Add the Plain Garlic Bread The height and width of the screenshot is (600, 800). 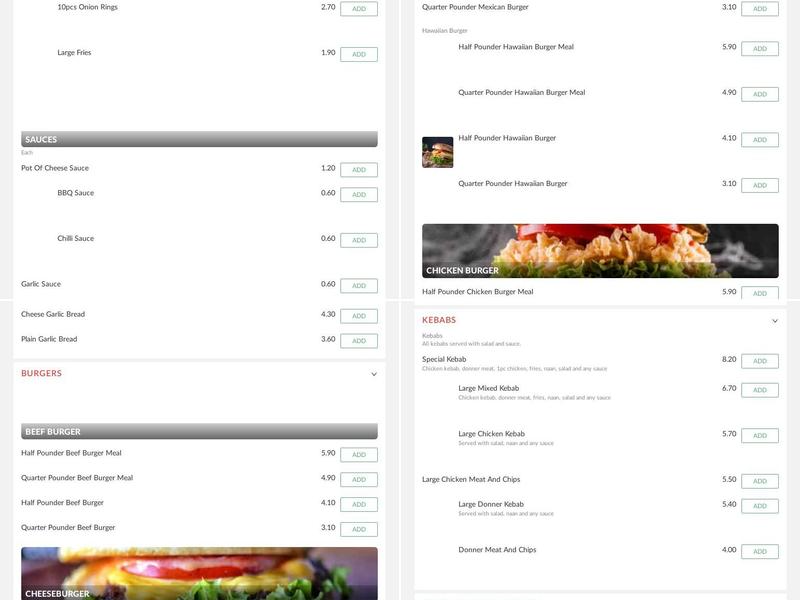pos(358,340)
